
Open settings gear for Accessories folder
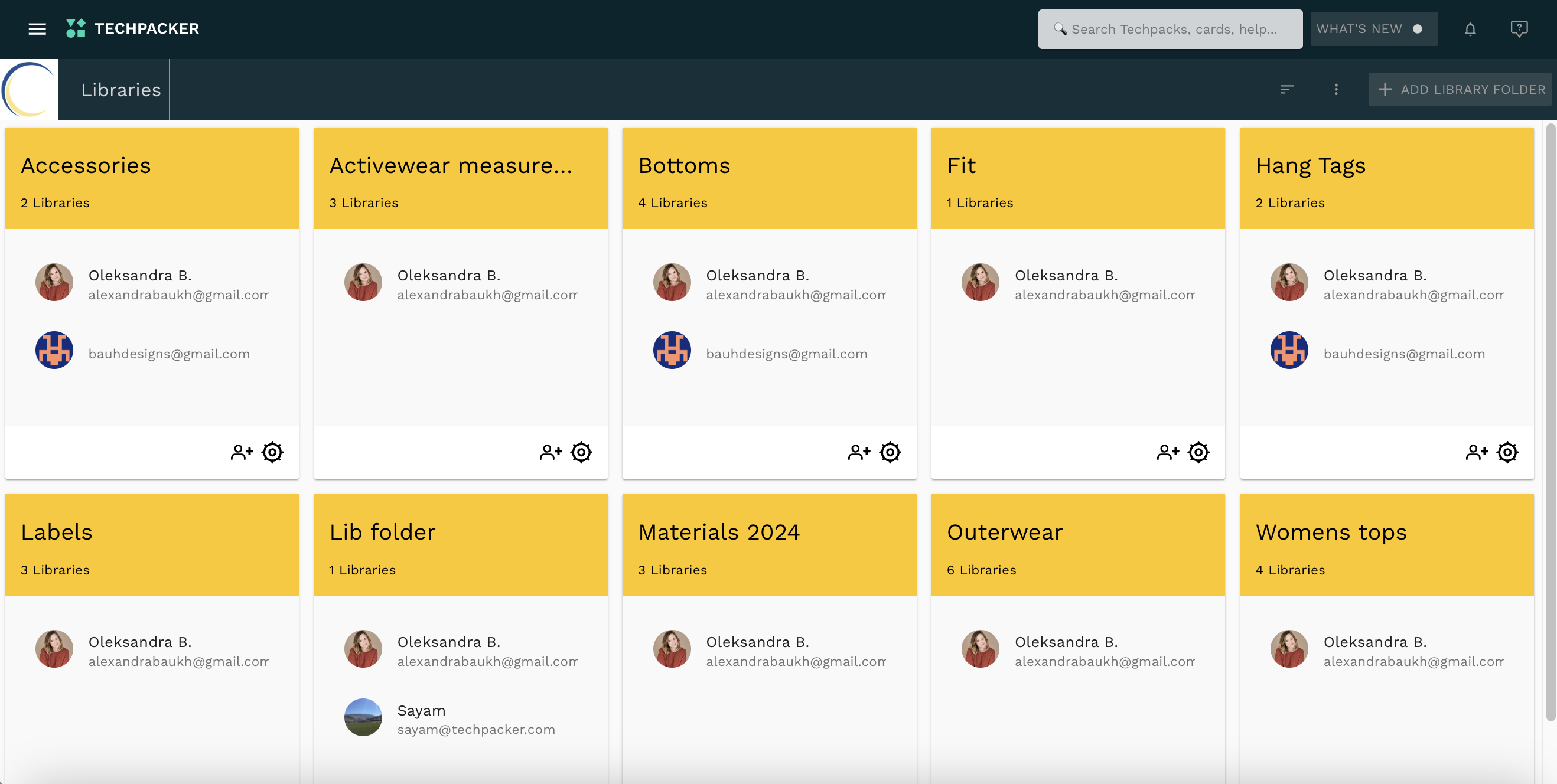273,452
